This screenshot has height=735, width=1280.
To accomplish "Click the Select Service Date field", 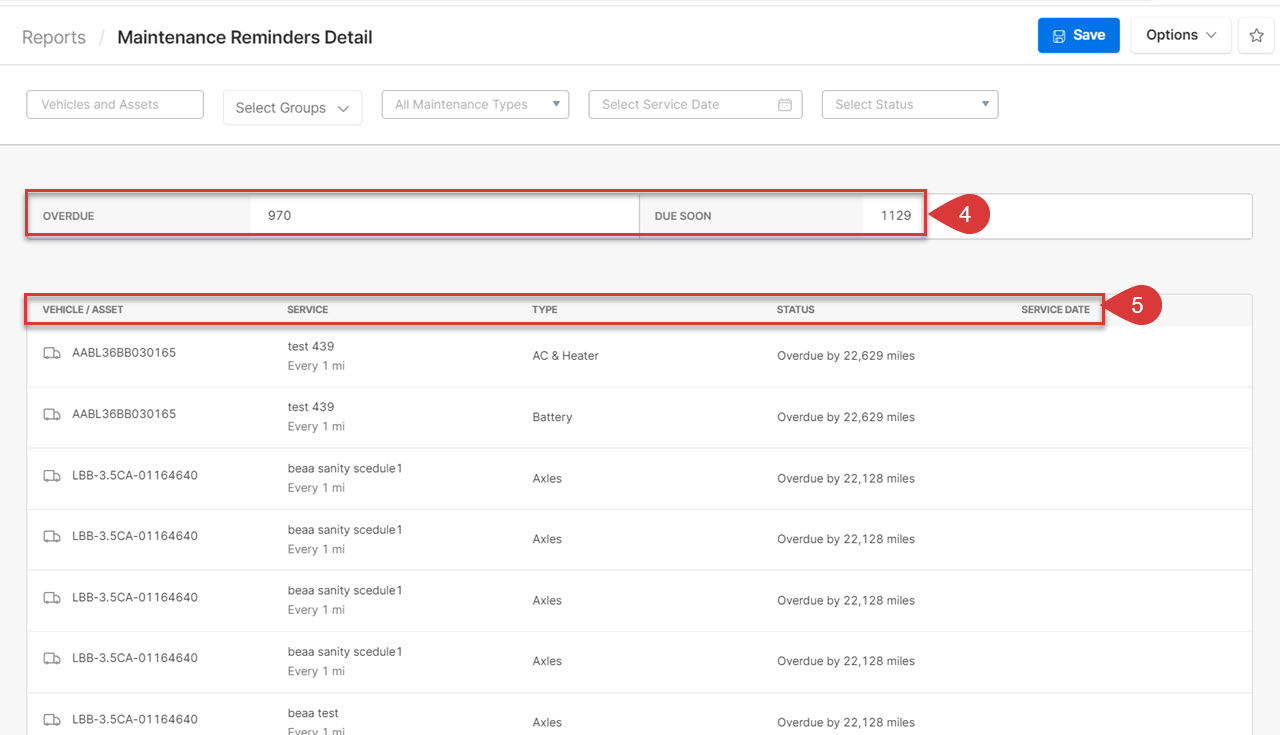I will pyautogui.click(x=695, y=104).
